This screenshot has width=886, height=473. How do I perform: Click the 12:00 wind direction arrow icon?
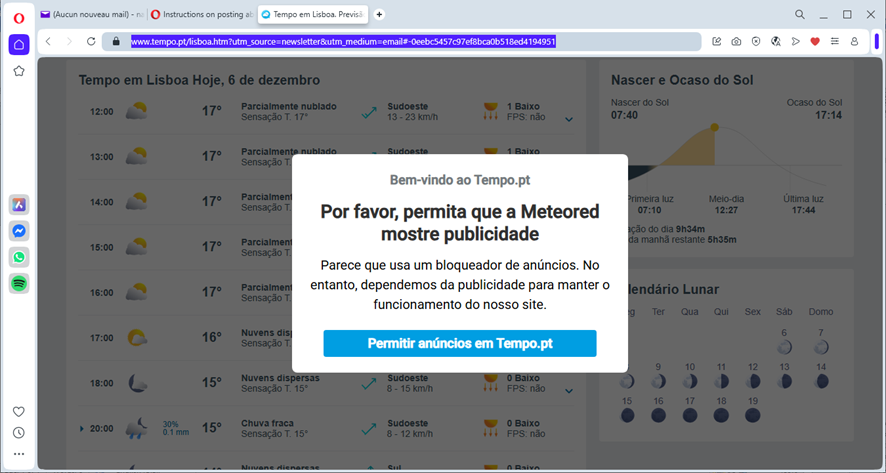point(369,112)
